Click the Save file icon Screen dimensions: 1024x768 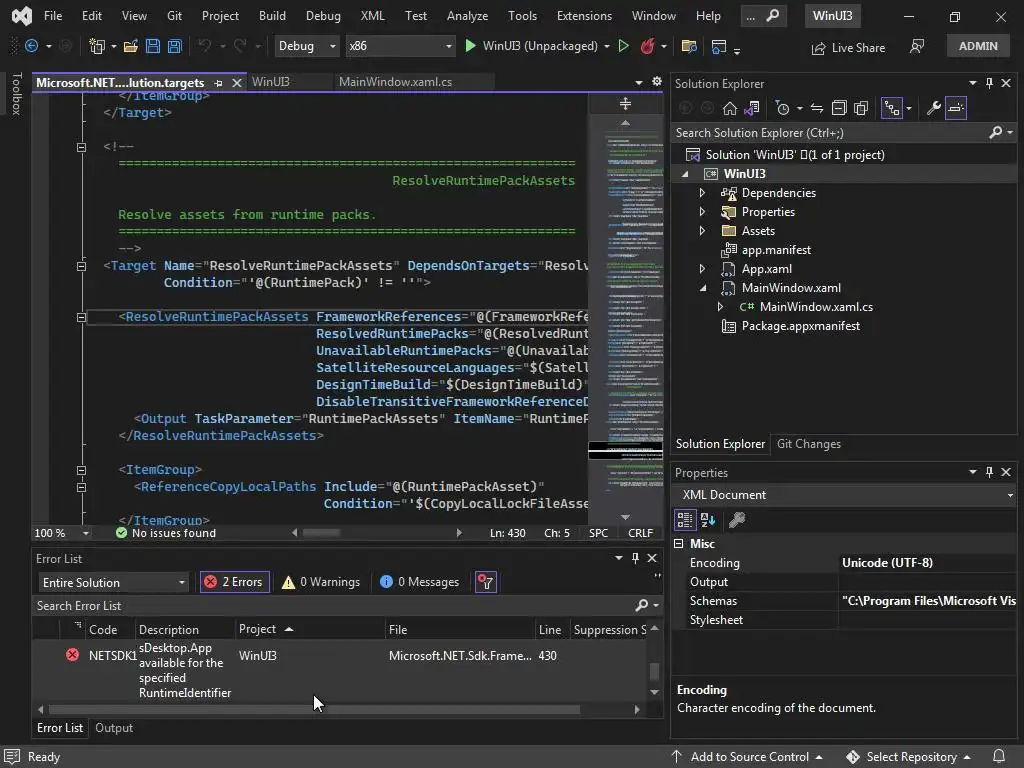tap(153, 46)
